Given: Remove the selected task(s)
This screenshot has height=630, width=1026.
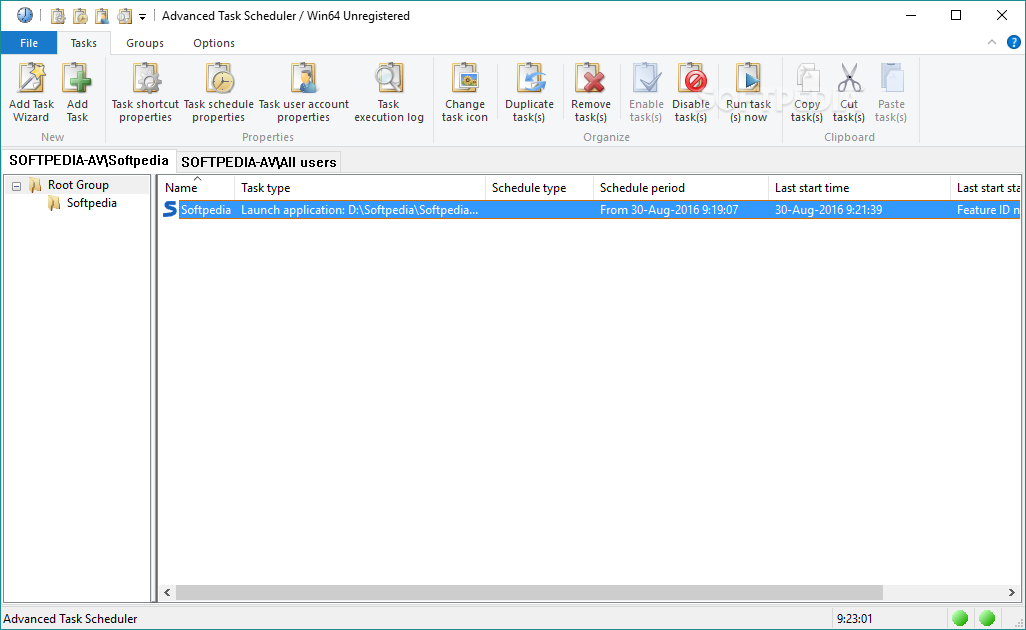Looking at the screenshot, I should point(590,92).
